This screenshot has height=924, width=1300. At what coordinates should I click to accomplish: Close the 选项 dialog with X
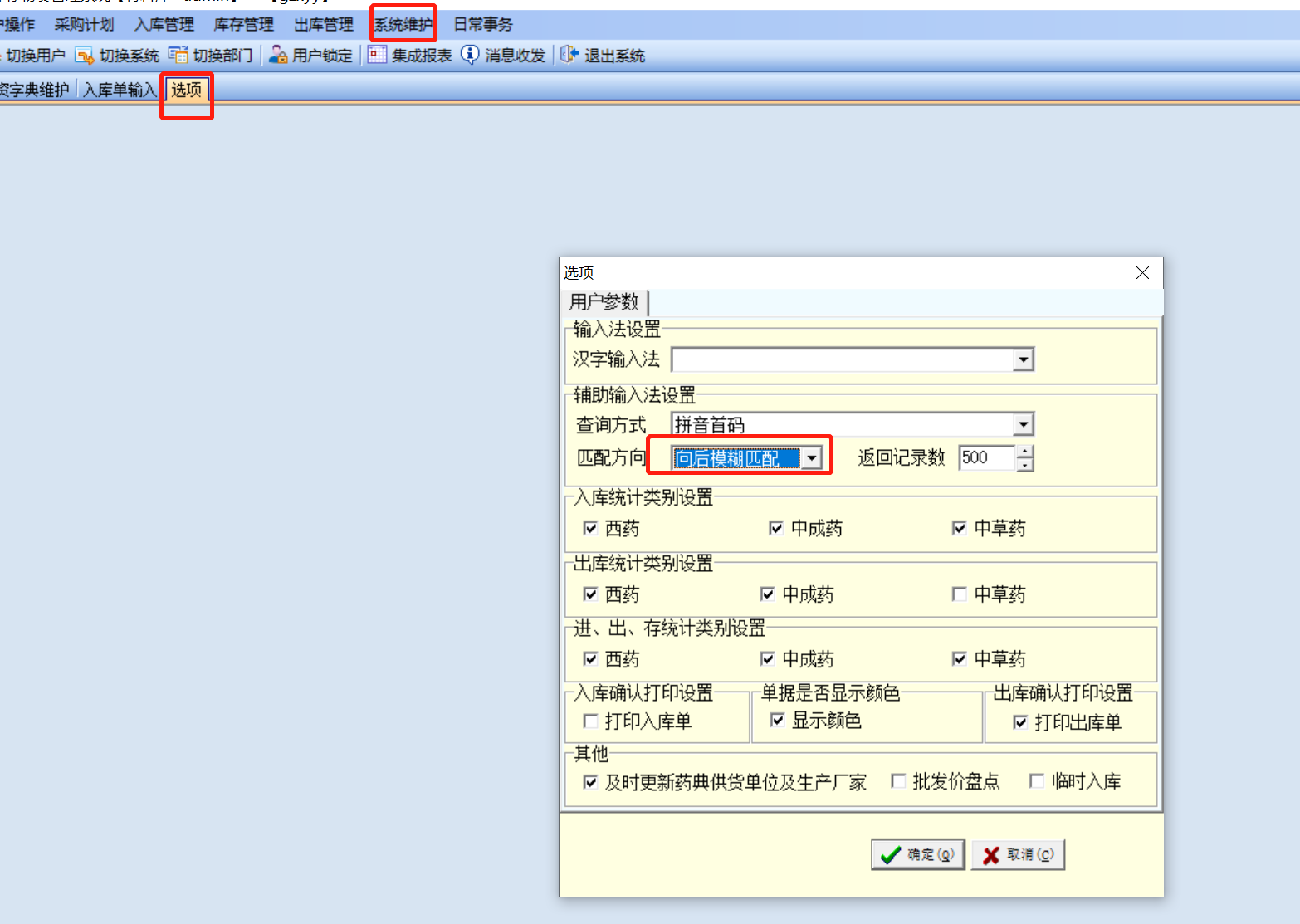pos(1142,272)
